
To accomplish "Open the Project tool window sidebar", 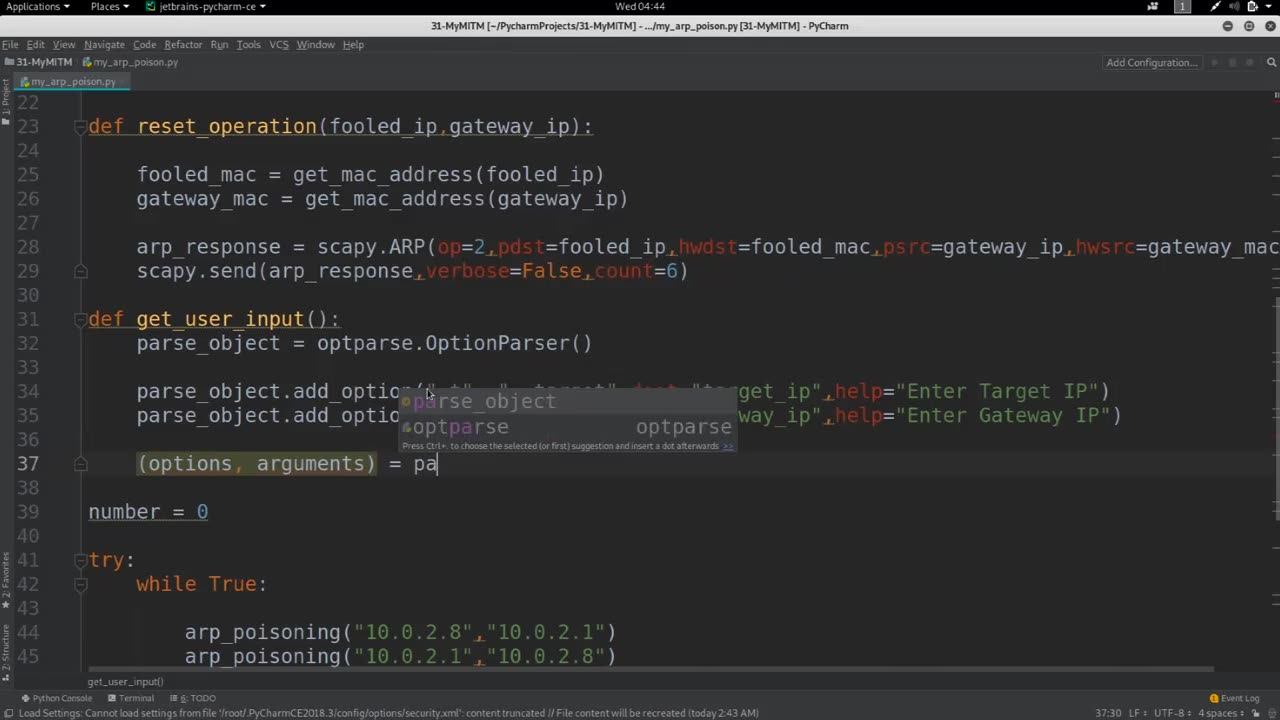I will (x=5, y=103).
